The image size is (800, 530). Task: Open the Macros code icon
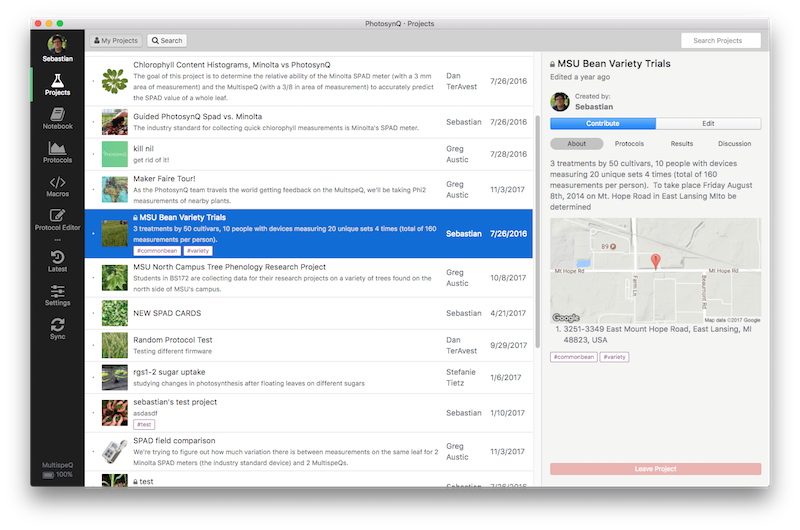[x=57, y=186]
